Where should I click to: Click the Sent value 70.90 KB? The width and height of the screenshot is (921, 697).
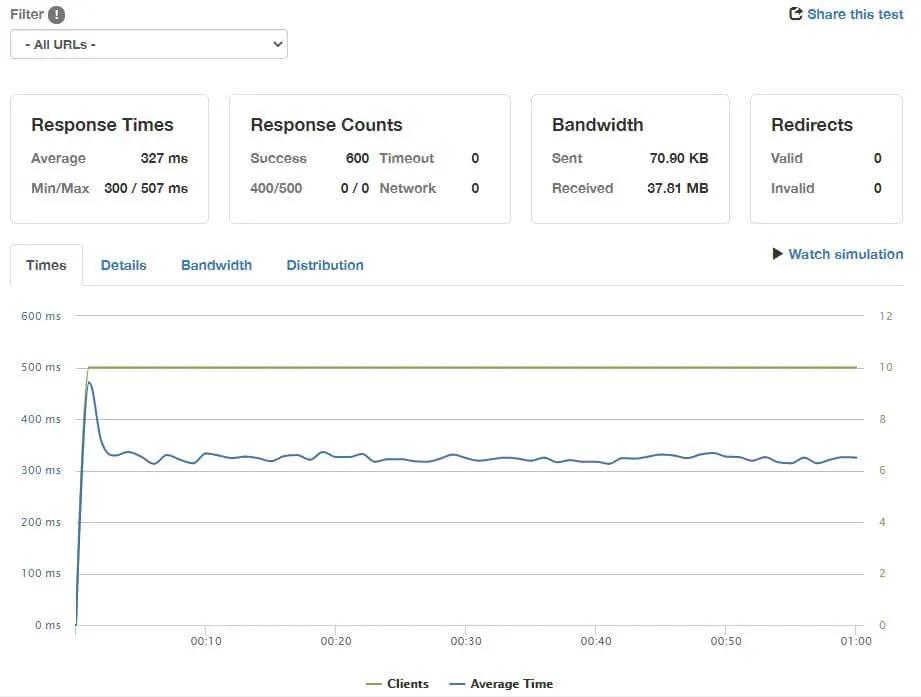pyautogui.click(x=679, y=158)
